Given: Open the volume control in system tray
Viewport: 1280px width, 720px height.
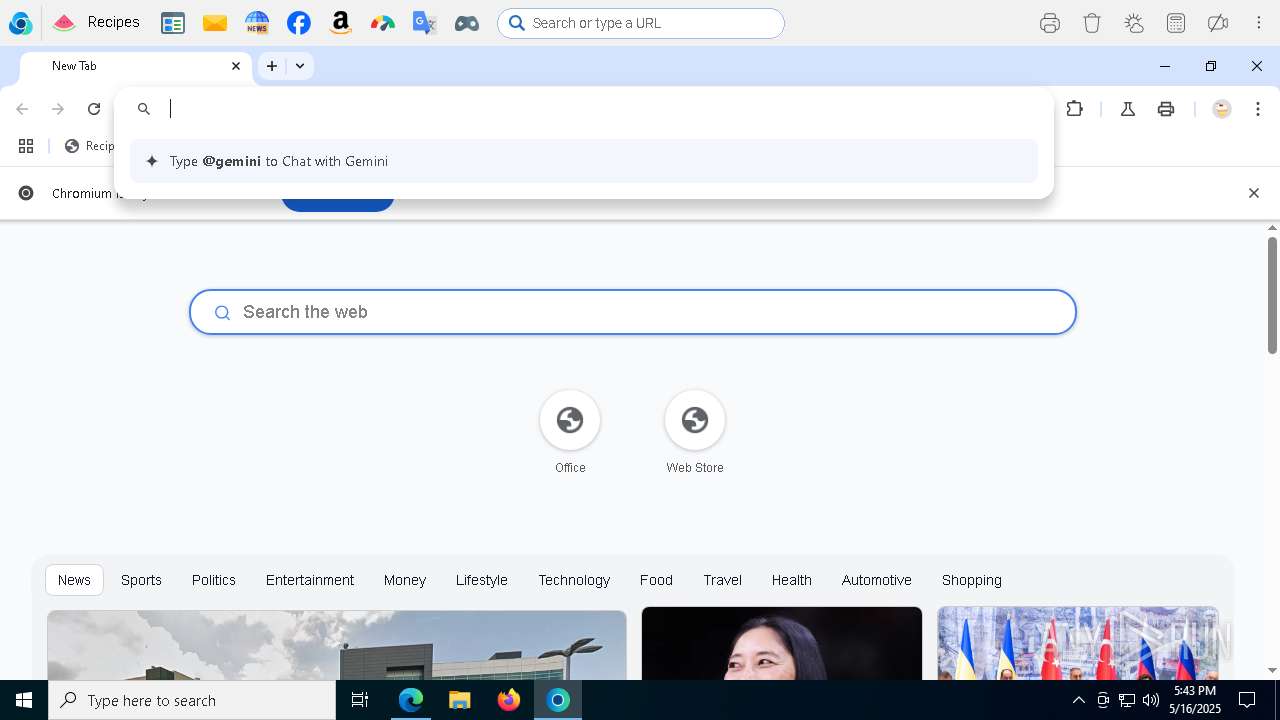Looking at the screenshot, I should pyautogui.click(x=1151, y=700).
